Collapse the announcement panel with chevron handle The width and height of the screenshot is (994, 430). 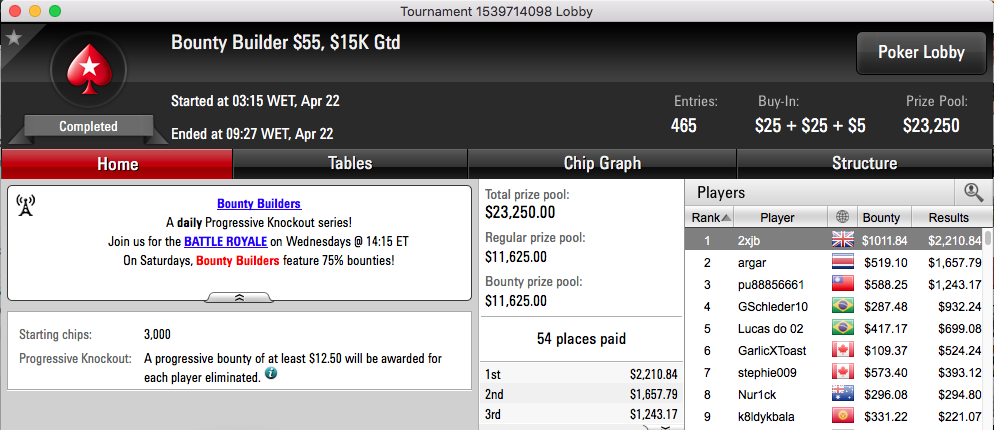click(240, 297)
